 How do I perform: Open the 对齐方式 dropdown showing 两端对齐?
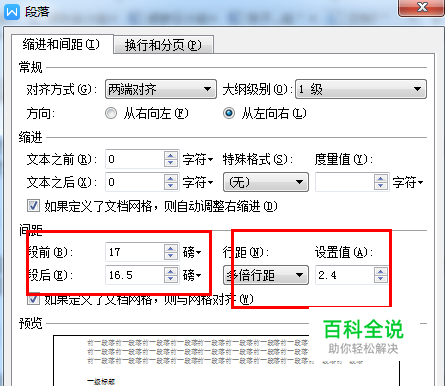point(161,89)
